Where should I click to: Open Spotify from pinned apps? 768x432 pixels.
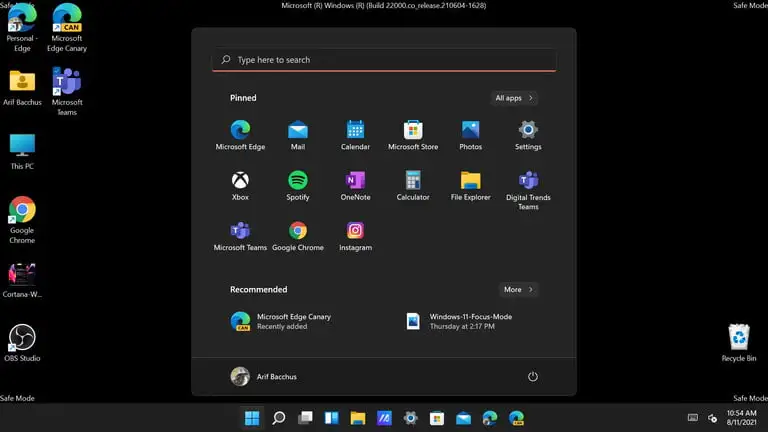tap(298, 186)
